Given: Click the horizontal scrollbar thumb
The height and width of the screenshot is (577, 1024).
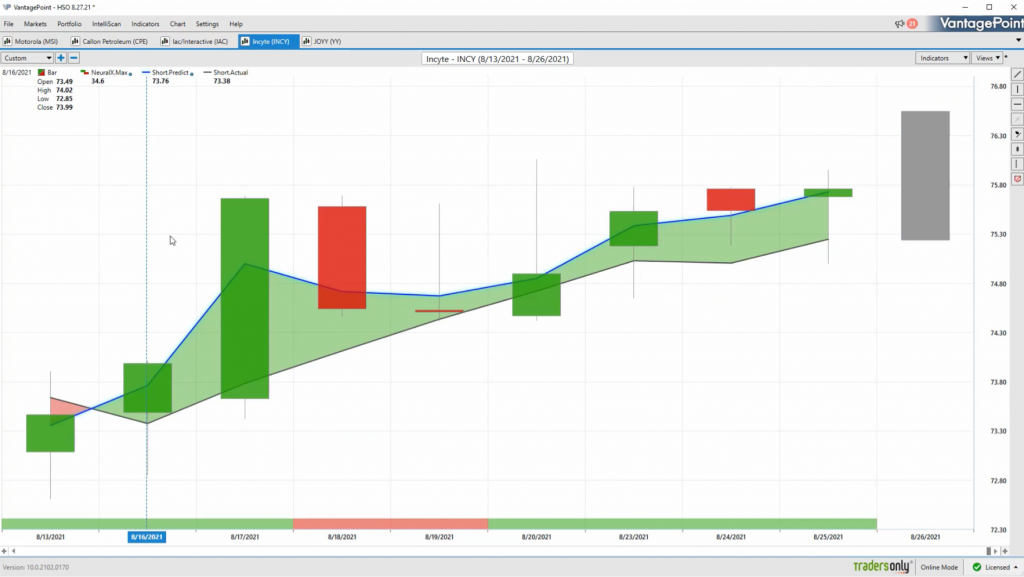Looking at the screenshot, I should 989,551.
